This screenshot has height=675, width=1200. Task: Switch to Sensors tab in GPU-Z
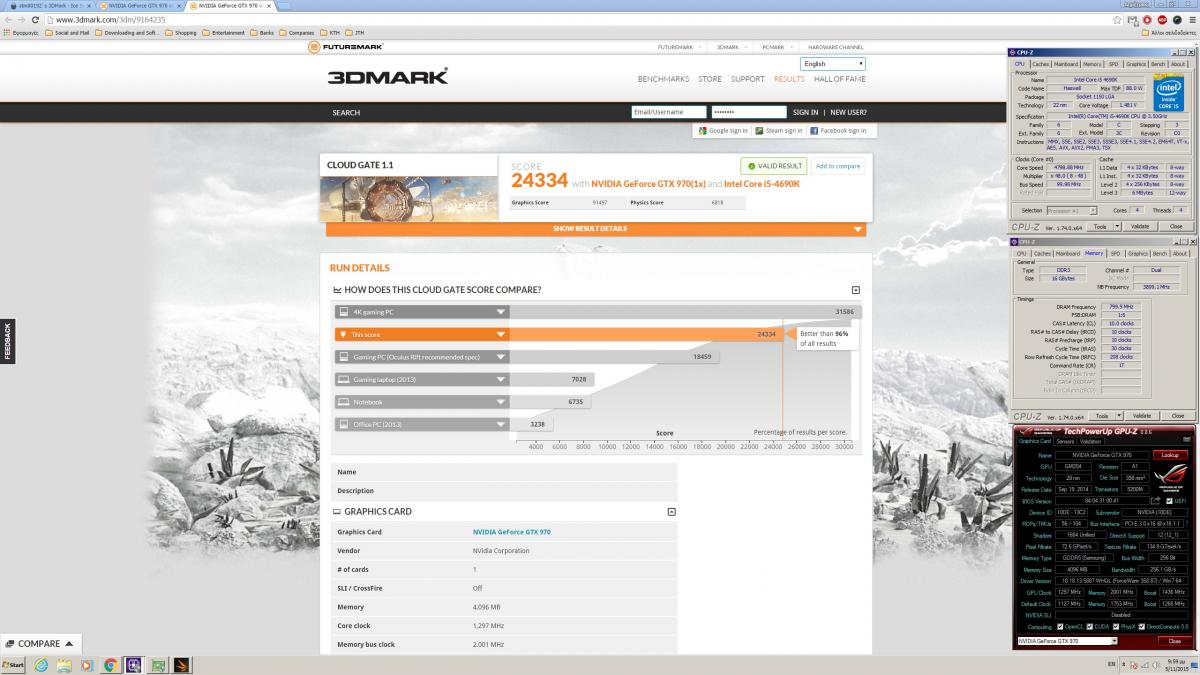[1065, 441]
